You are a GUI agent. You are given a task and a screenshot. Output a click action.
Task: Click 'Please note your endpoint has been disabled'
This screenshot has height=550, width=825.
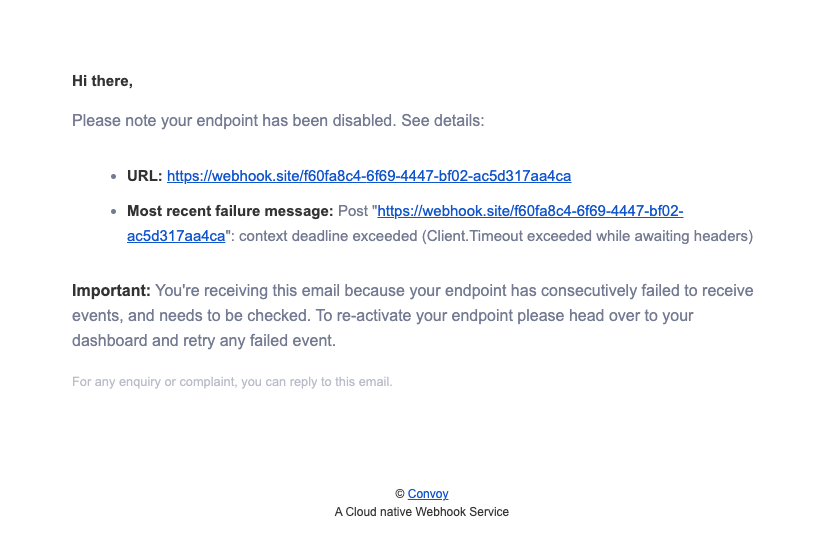tap(234, 121)
